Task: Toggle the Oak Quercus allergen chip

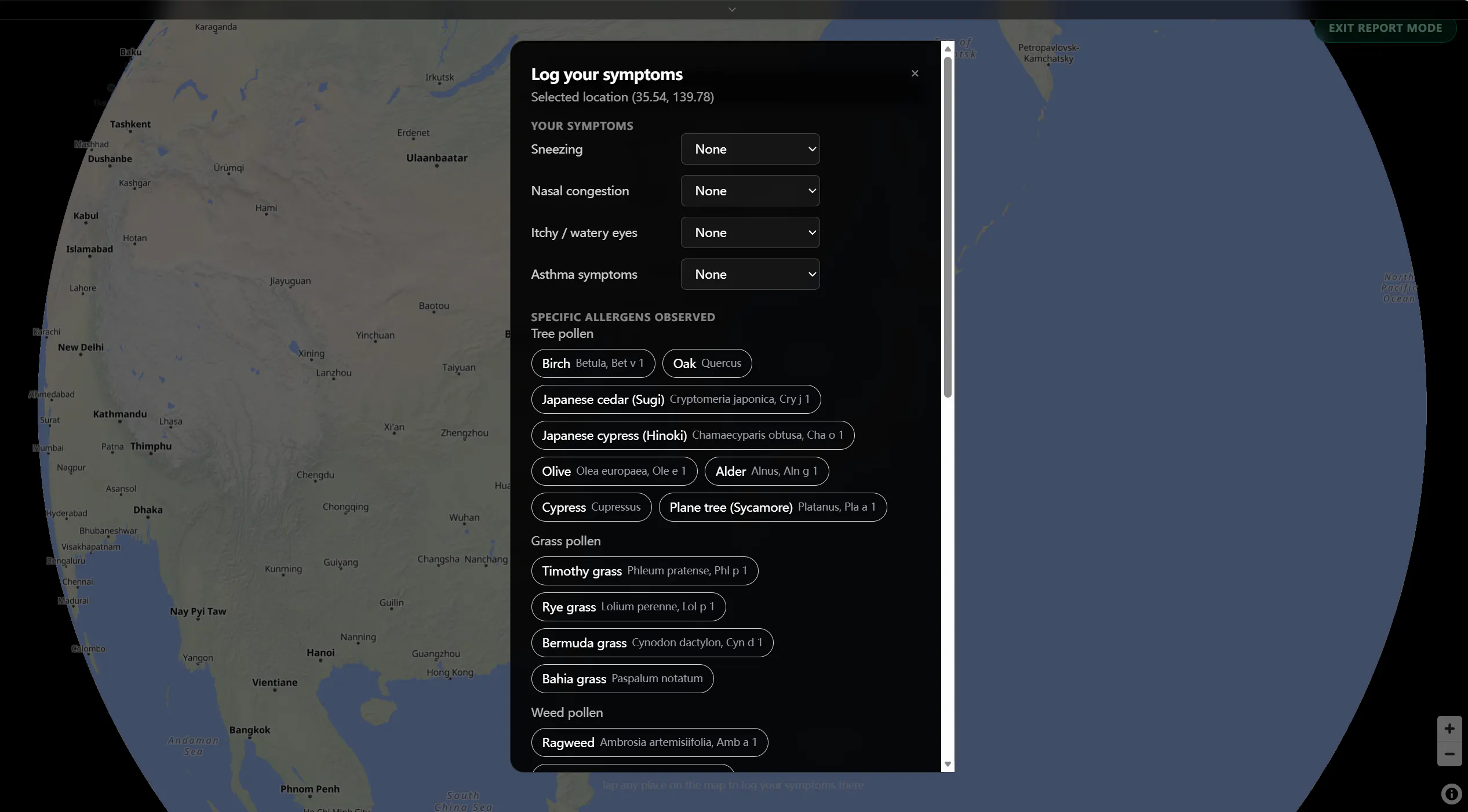Action: click(706, 363)
